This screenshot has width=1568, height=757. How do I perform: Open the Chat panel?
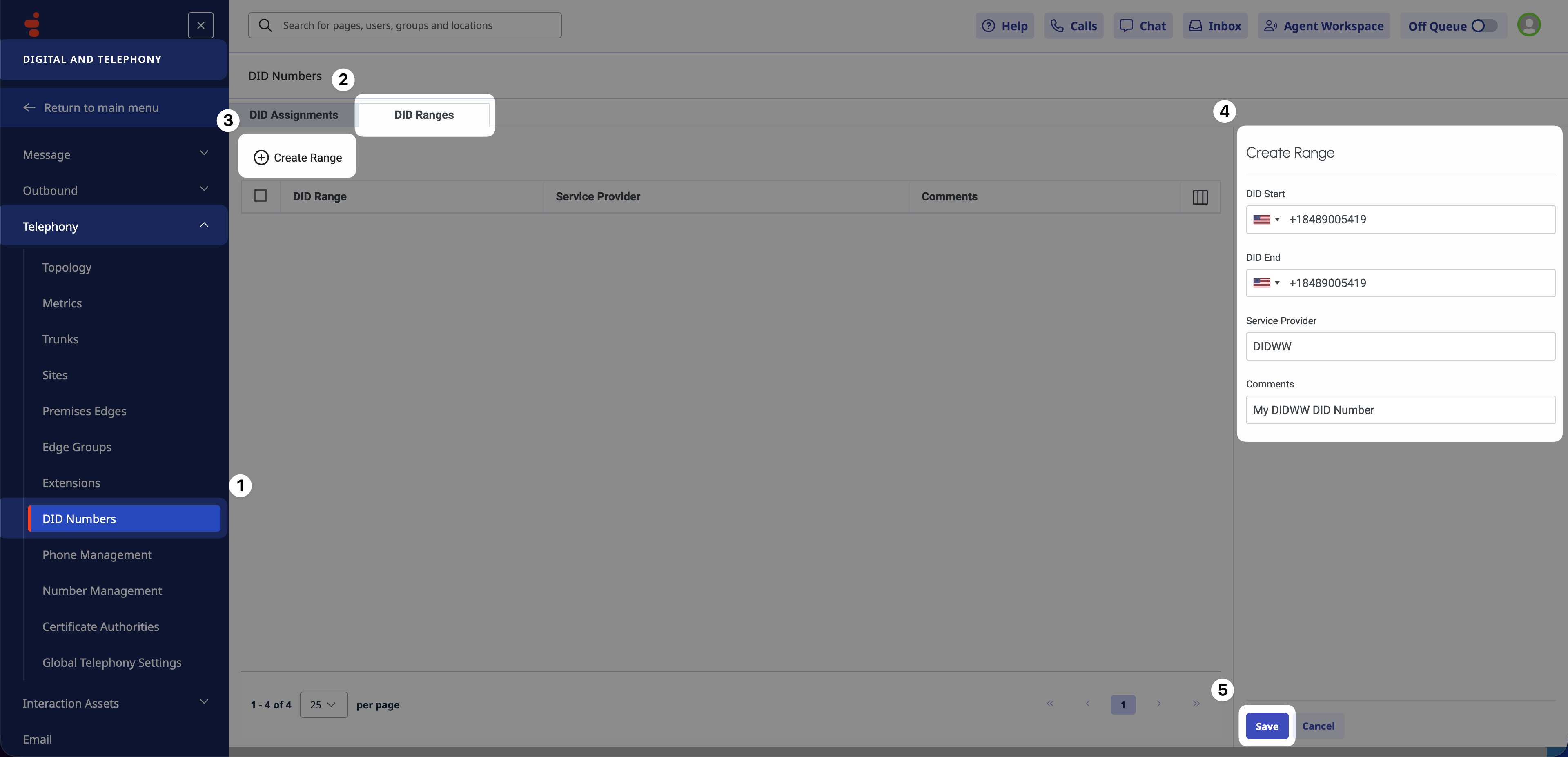(x=1143, y=26)
